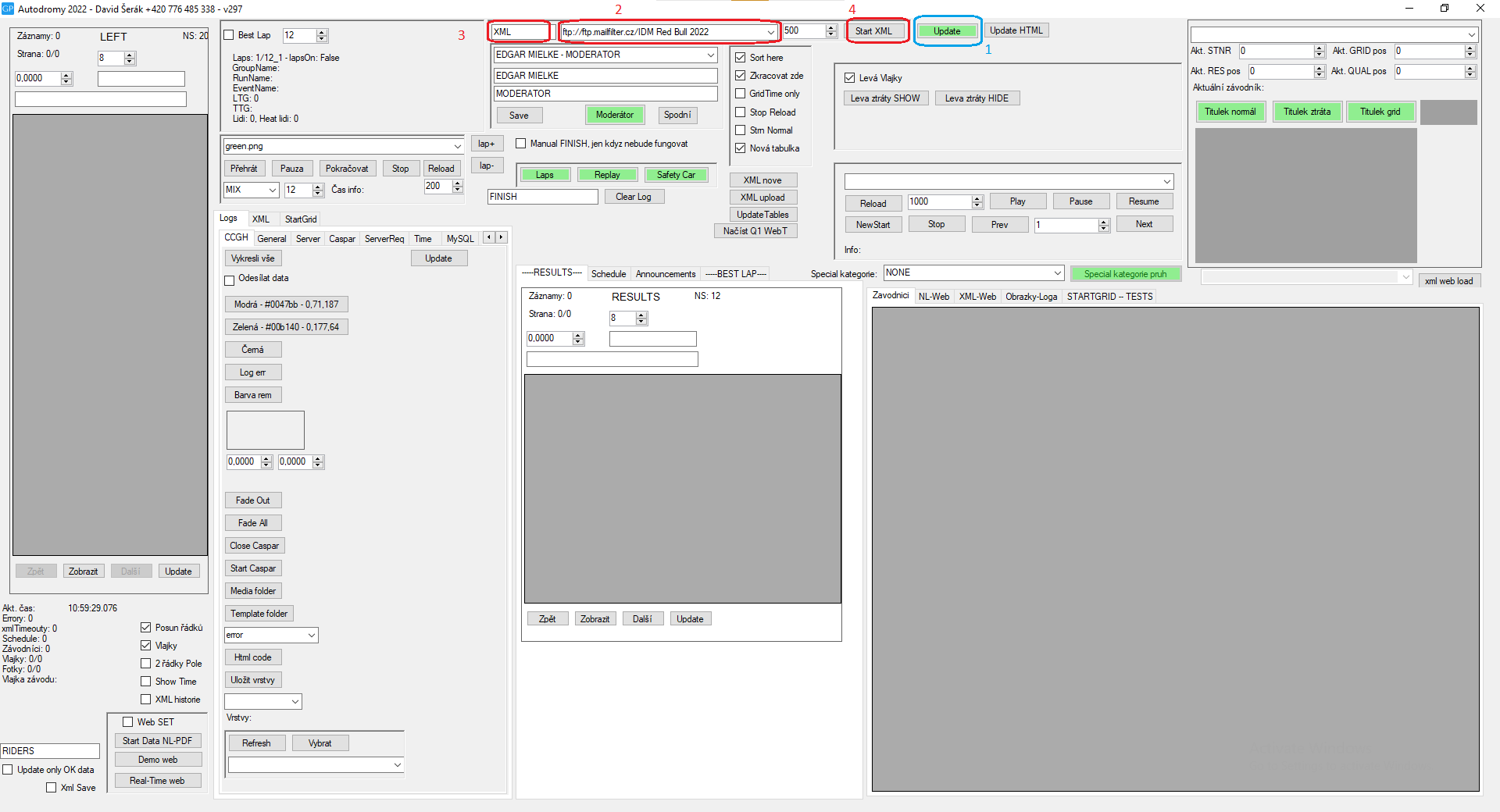Viewport: 1500px width, 812px height.
Task: Click tab scroll left arrow beside MySQL tab
Action: pyautogui.click(x=489, y=237)
